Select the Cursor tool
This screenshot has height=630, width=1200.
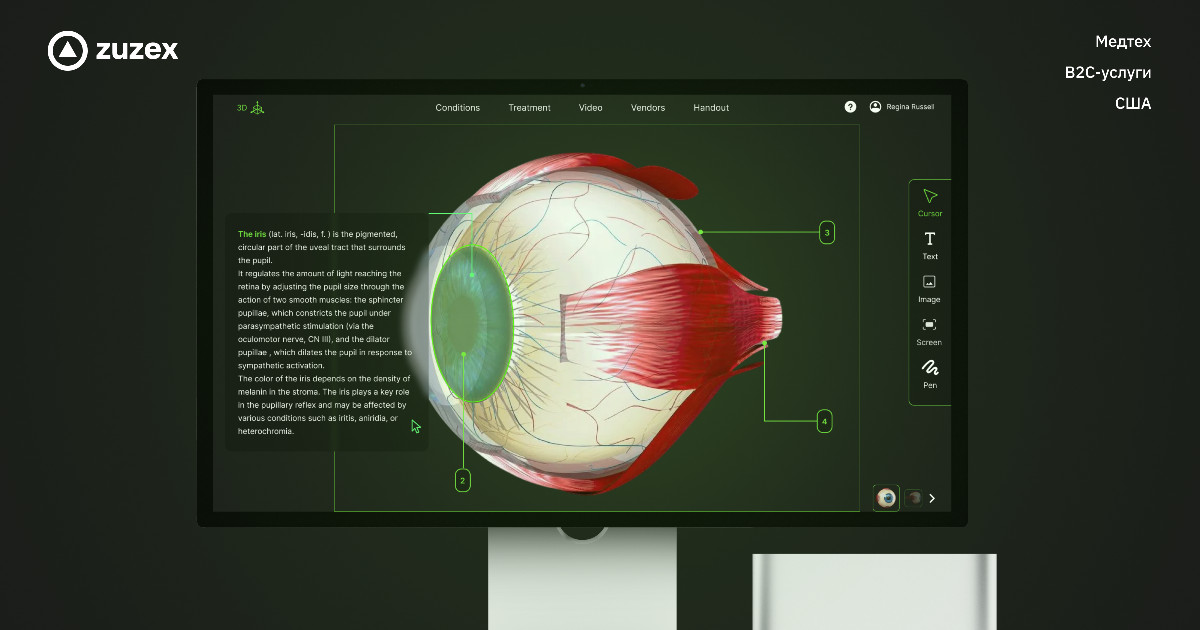(930, 200)
